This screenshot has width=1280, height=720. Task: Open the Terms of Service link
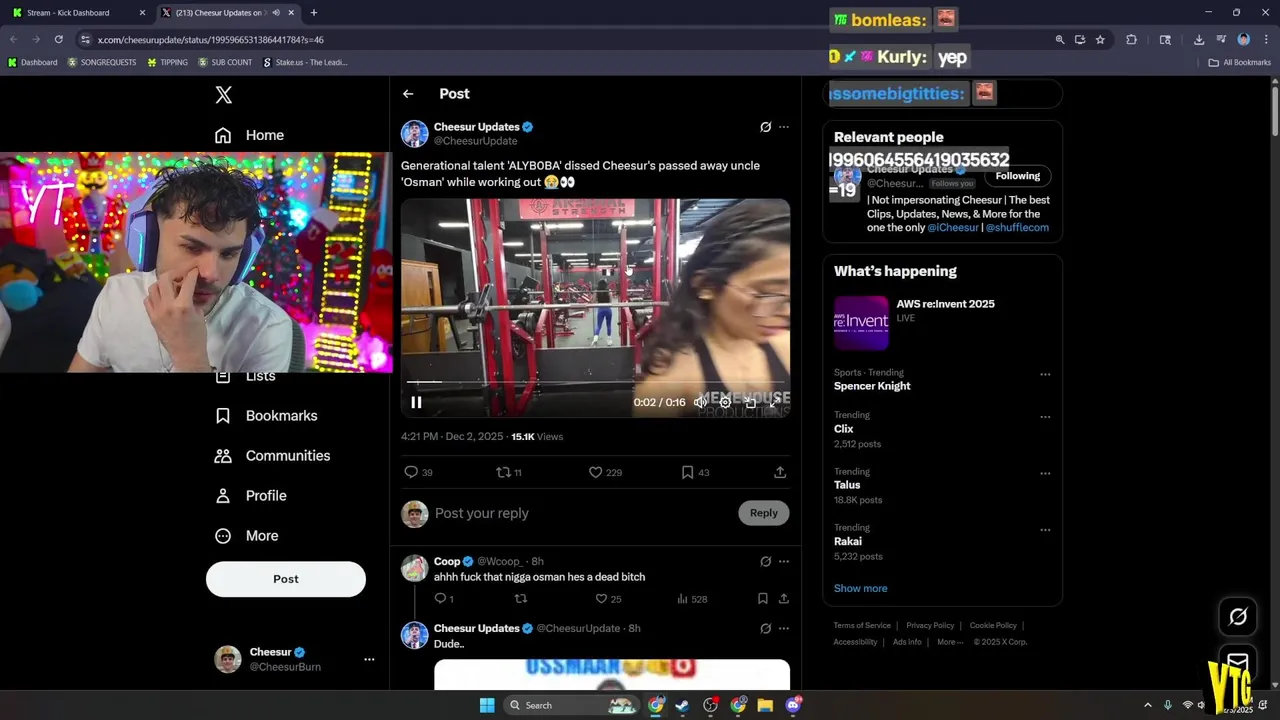[862, 625]
